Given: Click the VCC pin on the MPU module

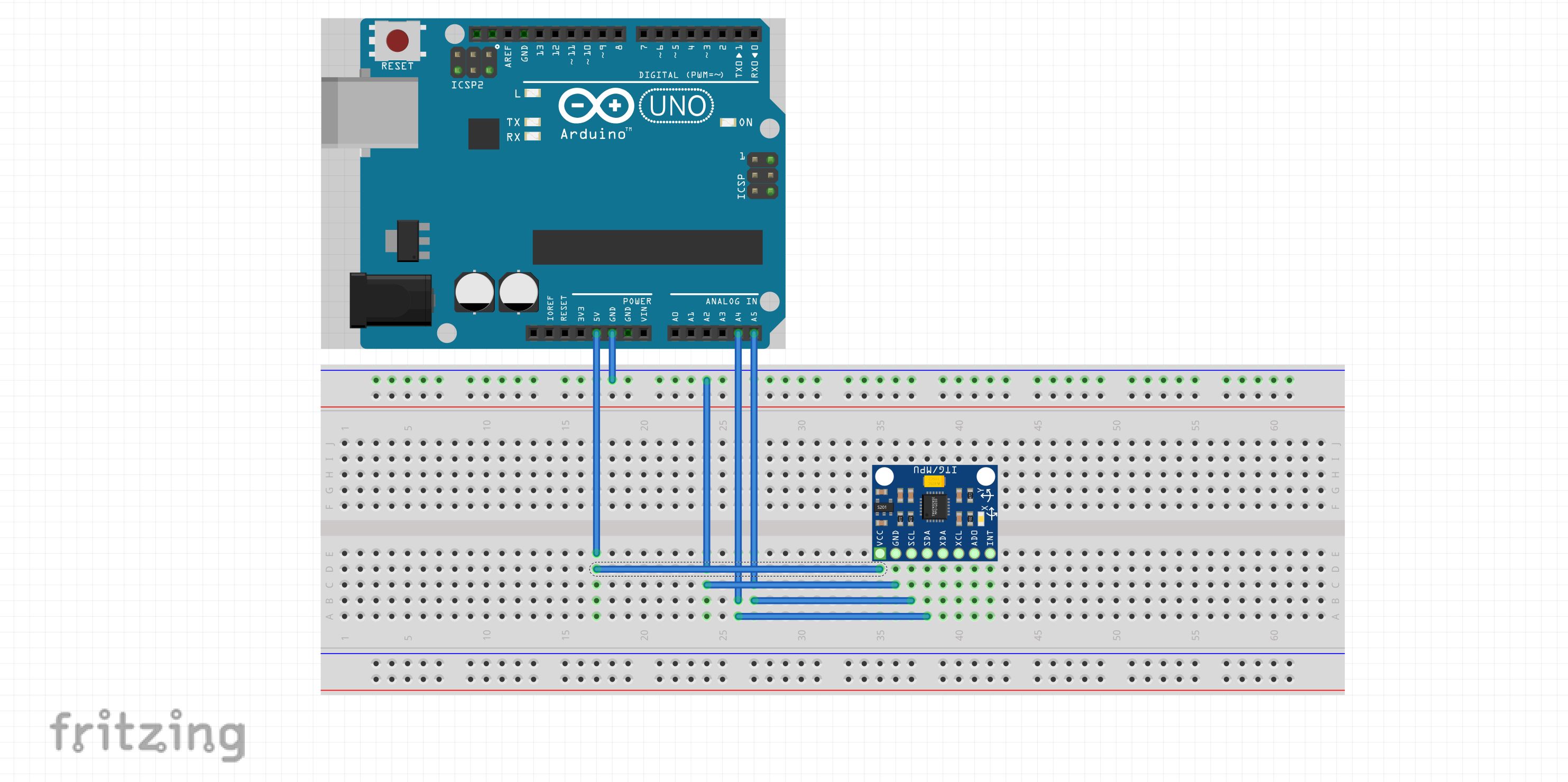Looking at the screenshot, I should click(880, 553).
